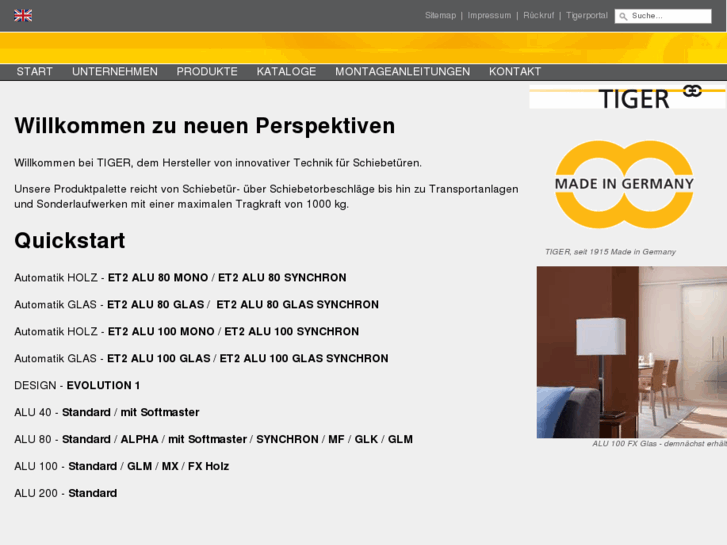Open the KONTAKT menu

[x=515, y=72]
